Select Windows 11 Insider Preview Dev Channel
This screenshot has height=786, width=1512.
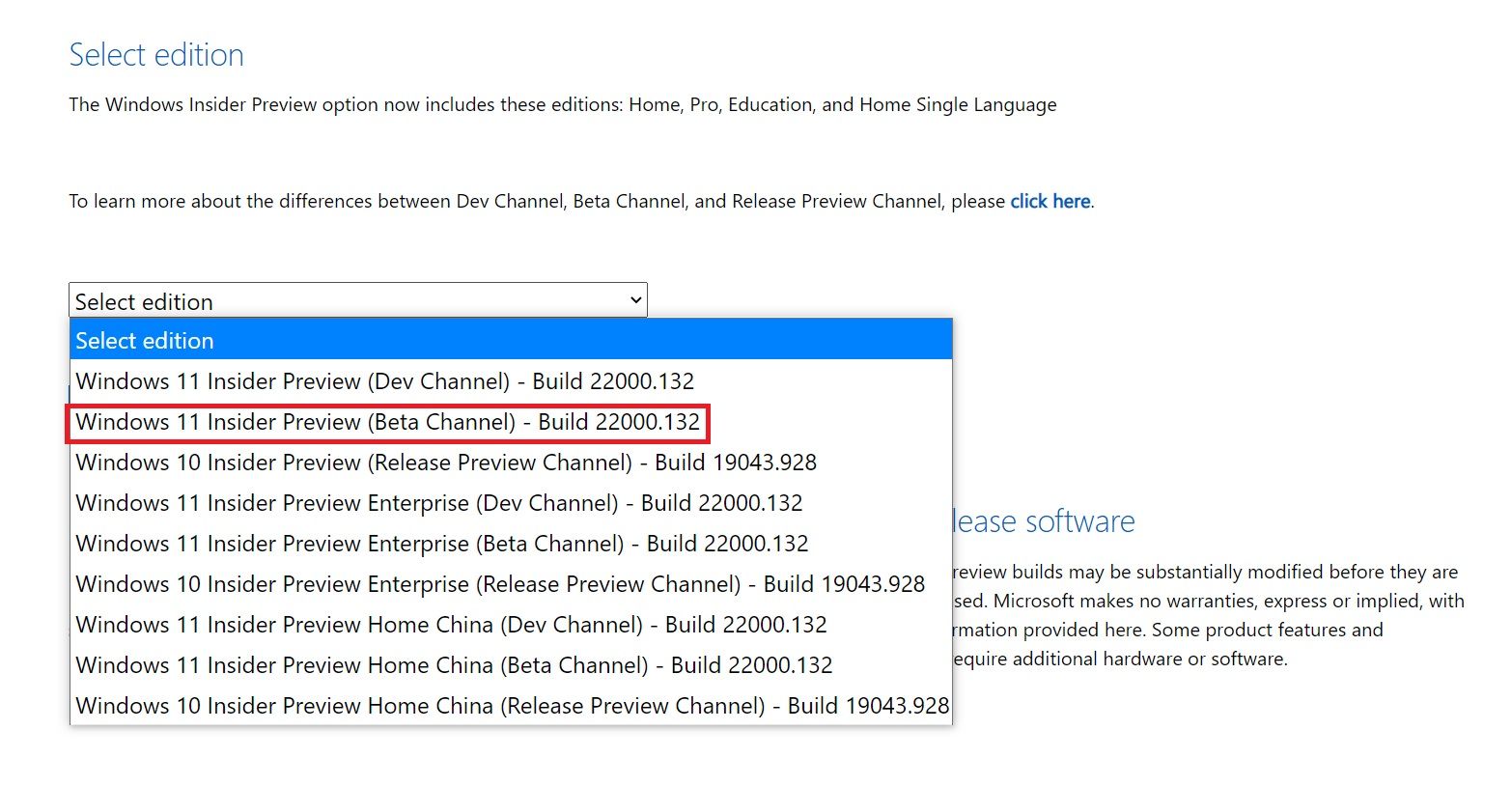coord(384,380)
